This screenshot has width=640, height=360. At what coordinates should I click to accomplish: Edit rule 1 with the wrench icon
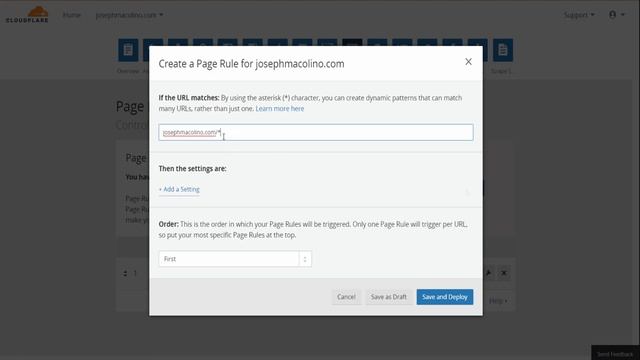[x=488, y=273]
